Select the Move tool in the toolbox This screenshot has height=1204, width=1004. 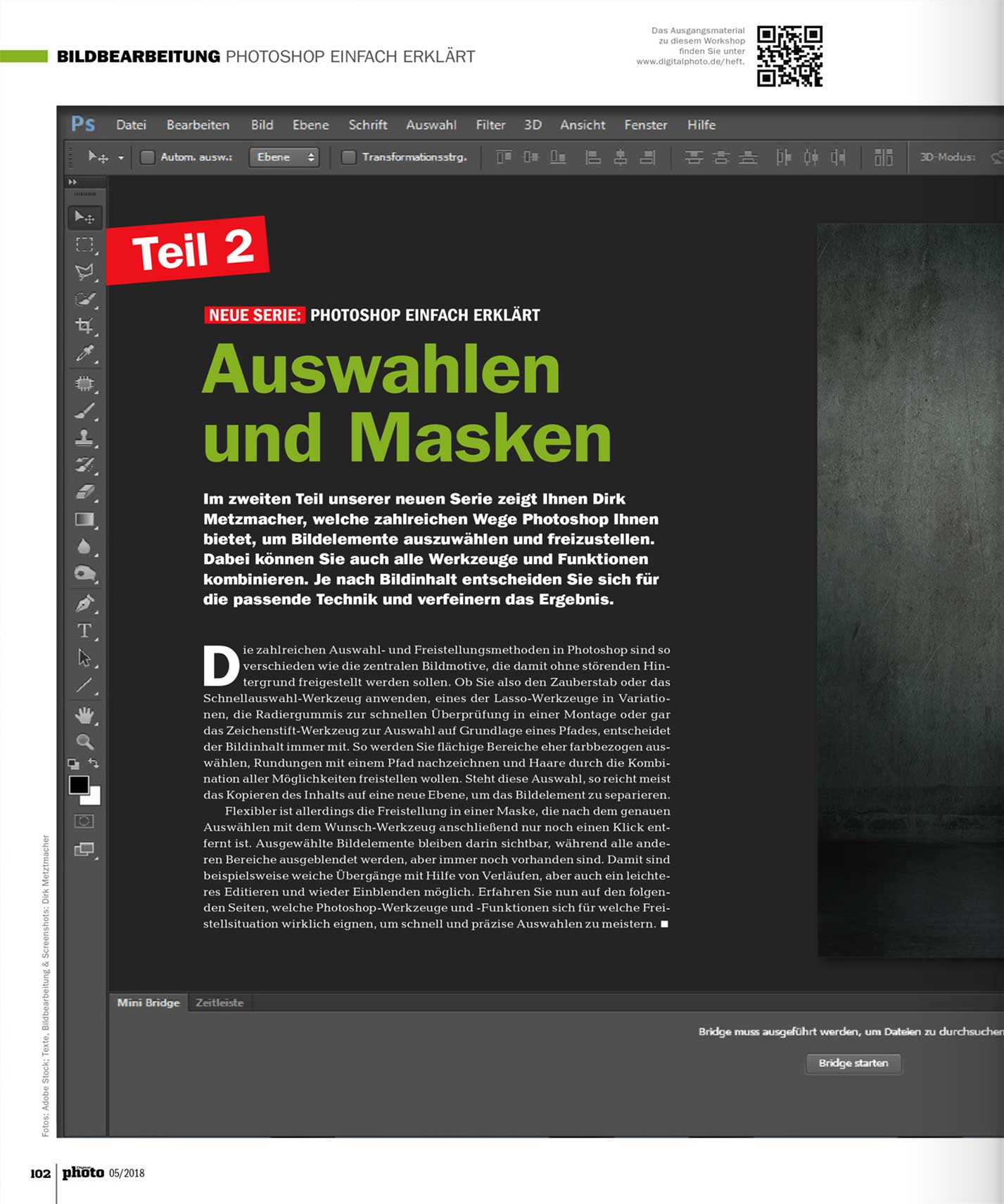pos(84,217)
